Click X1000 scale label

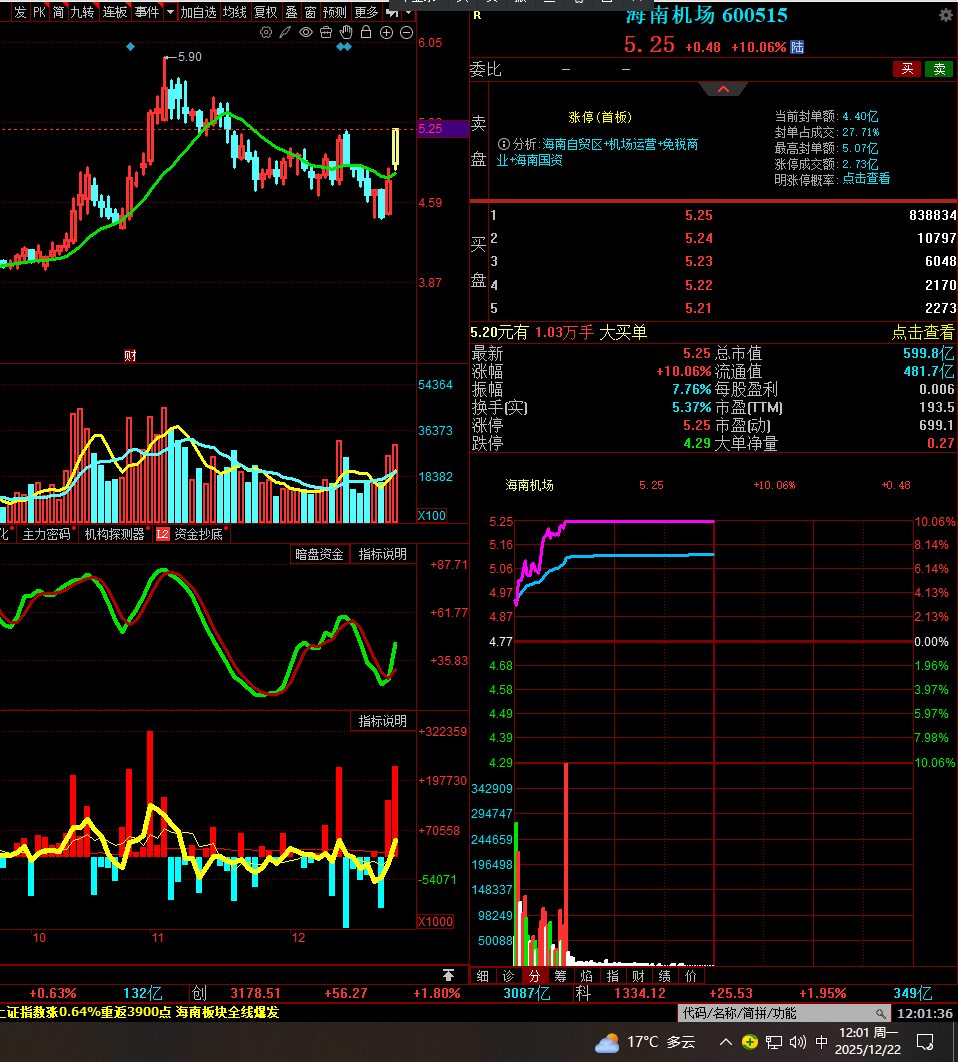(435, 921)
